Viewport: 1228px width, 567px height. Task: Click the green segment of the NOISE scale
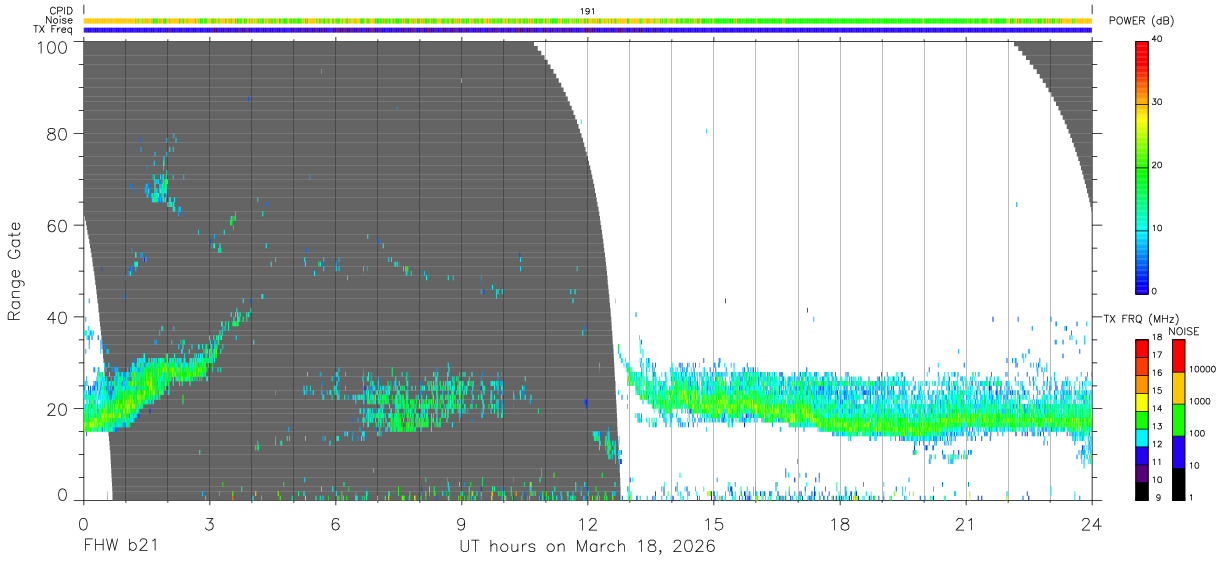pyautogui.click(x=1177, y=420)
